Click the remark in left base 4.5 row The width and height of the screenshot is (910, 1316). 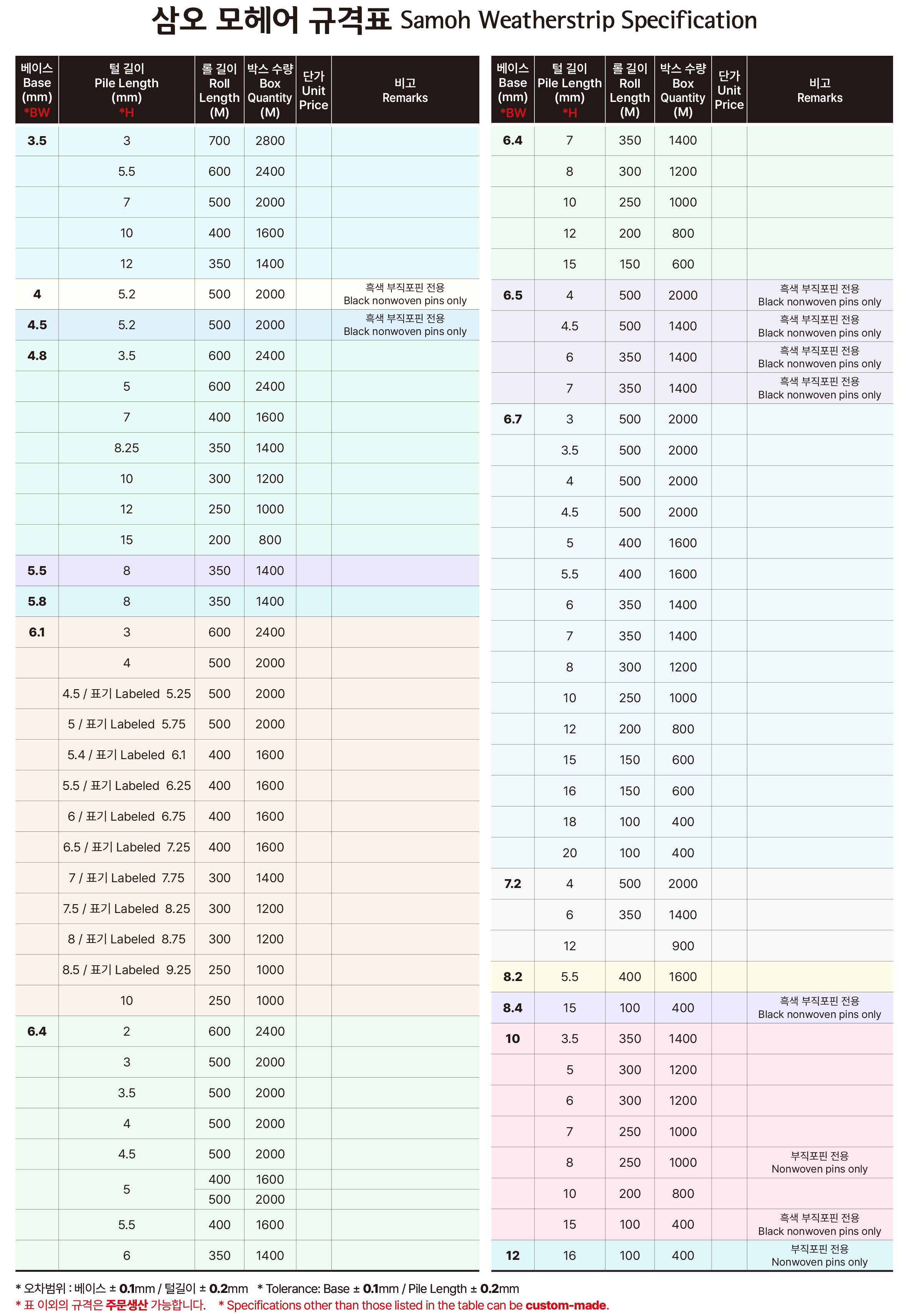[405, 325]
